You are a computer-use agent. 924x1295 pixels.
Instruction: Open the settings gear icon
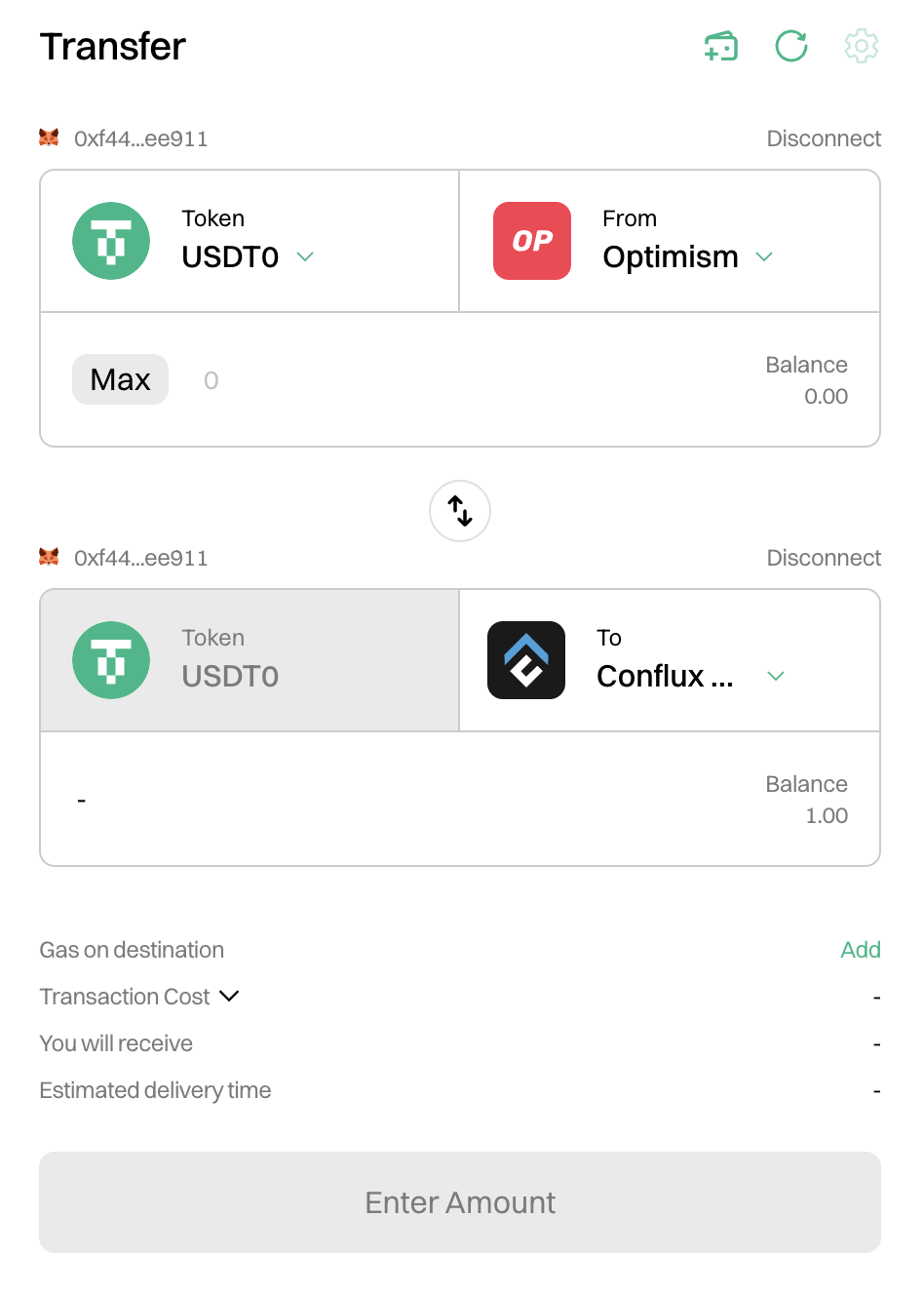[862, 46]
